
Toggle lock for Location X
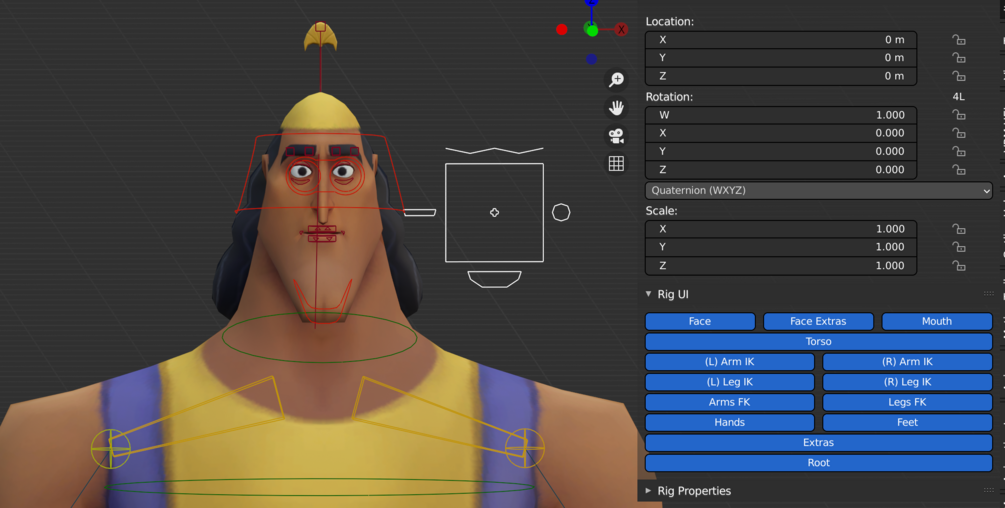958,40
